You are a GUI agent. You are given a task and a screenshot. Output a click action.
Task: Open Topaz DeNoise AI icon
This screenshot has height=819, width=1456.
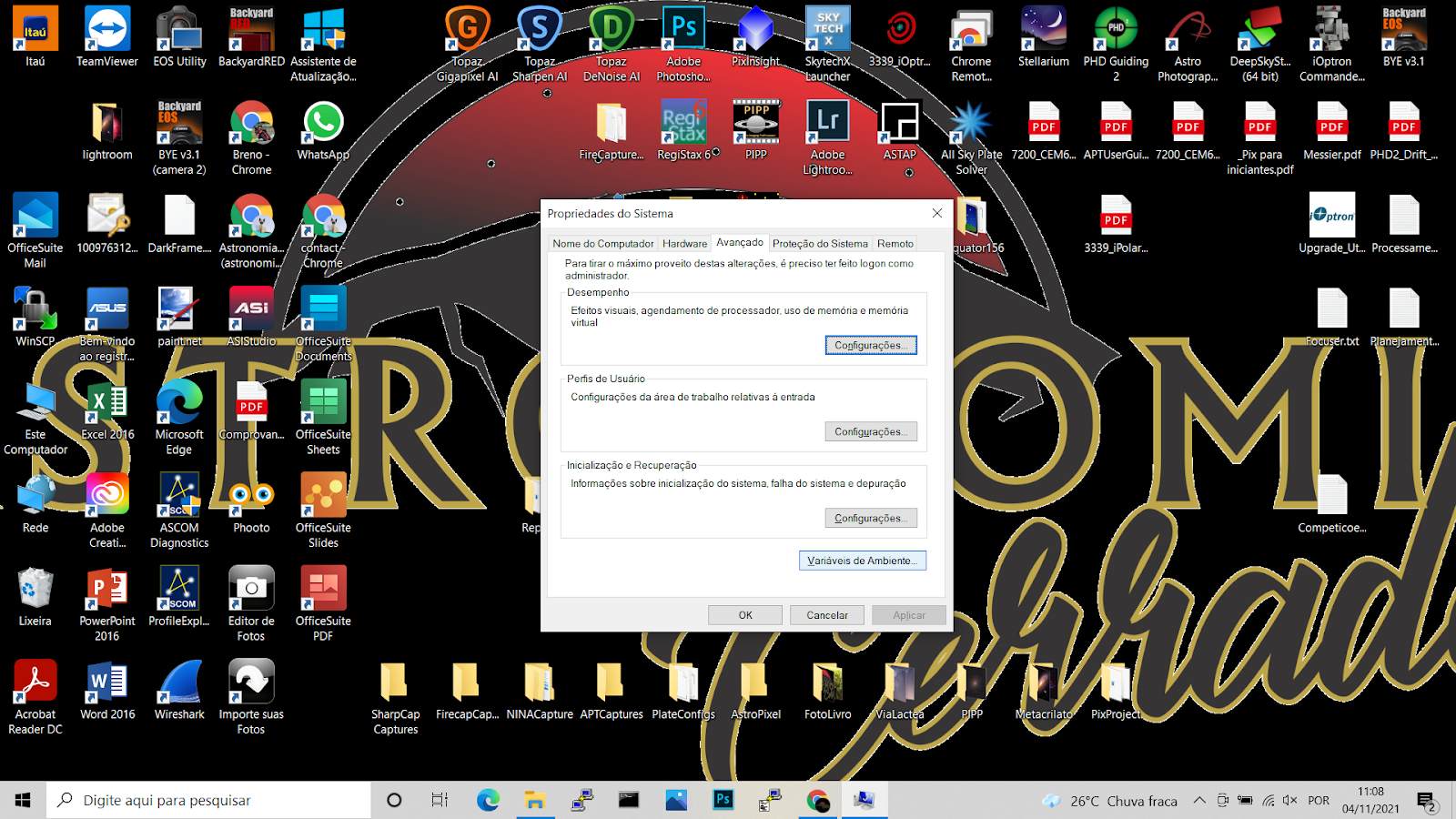point(612,44)
